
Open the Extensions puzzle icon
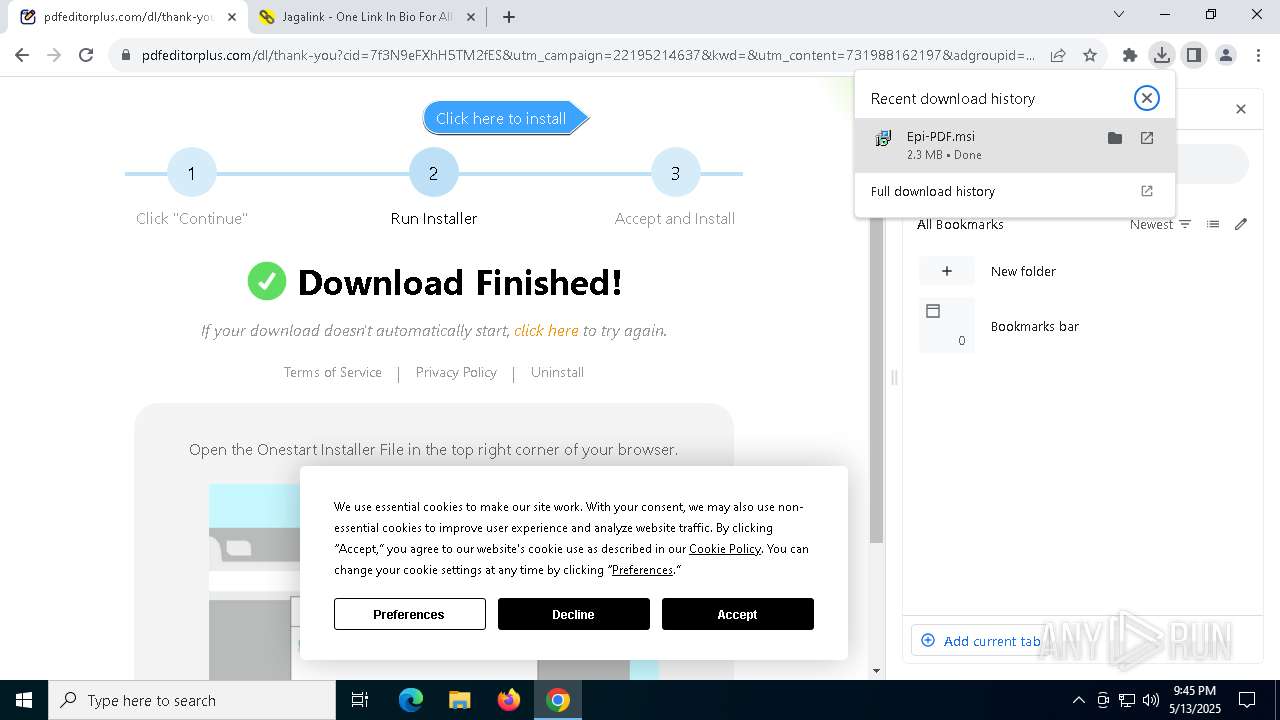(x=1130, y=55)
